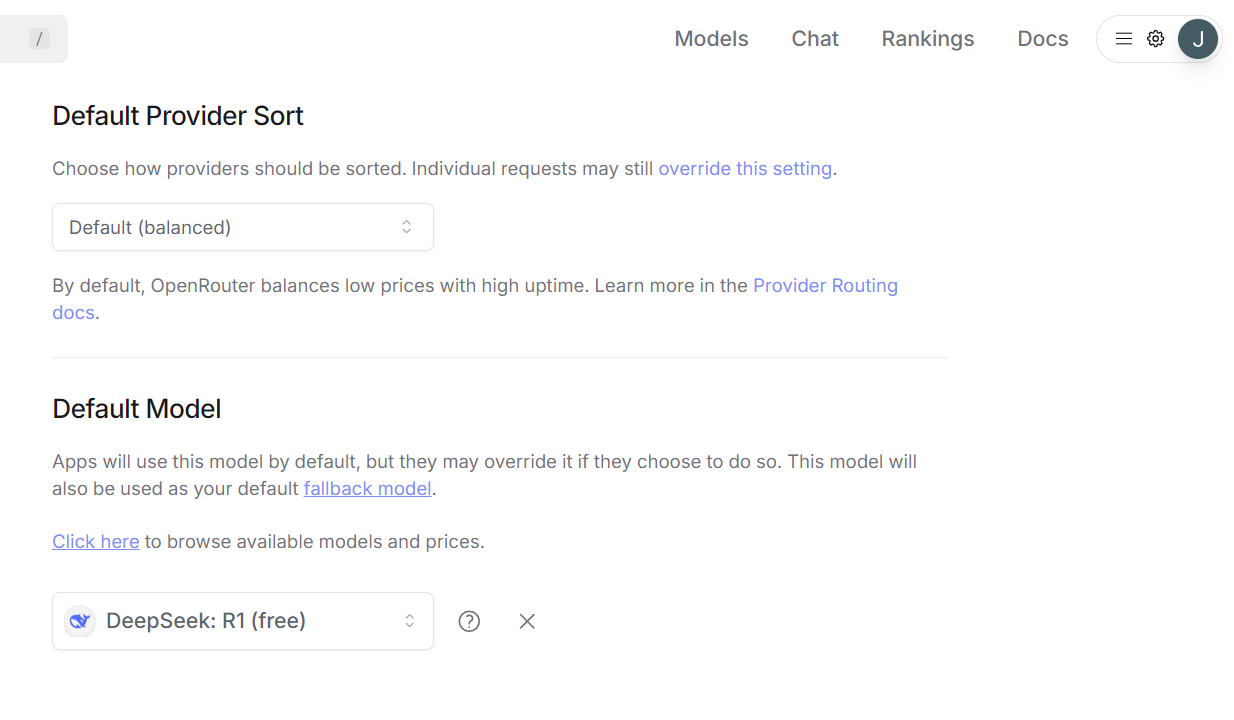Click the Default Model section heading
The image size is (1234, 720).
click(x=137, y=409)
